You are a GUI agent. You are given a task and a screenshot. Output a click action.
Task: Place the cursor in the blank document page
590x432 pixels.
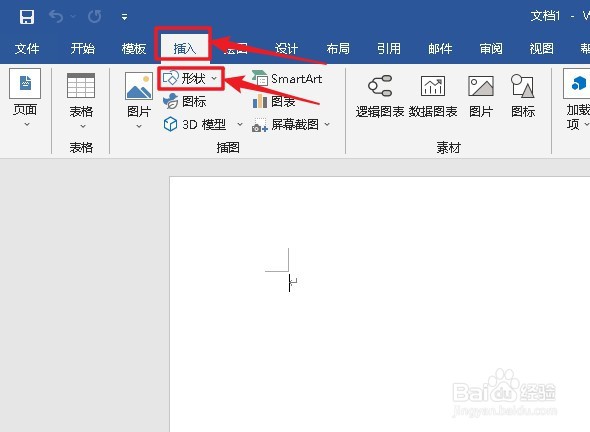pyautogui.click(x=380, y=304)
